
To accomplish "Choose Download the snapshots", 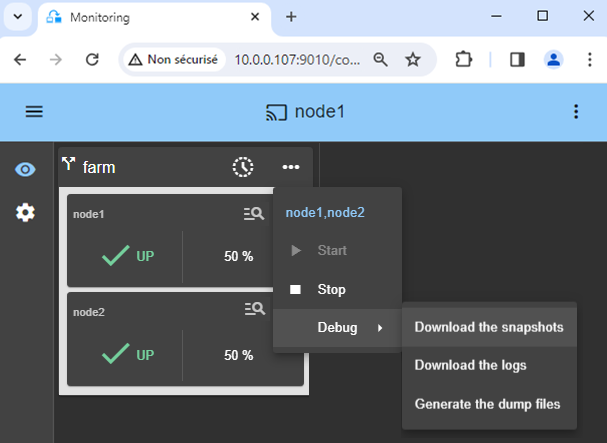I will click(x=488, y=327).
